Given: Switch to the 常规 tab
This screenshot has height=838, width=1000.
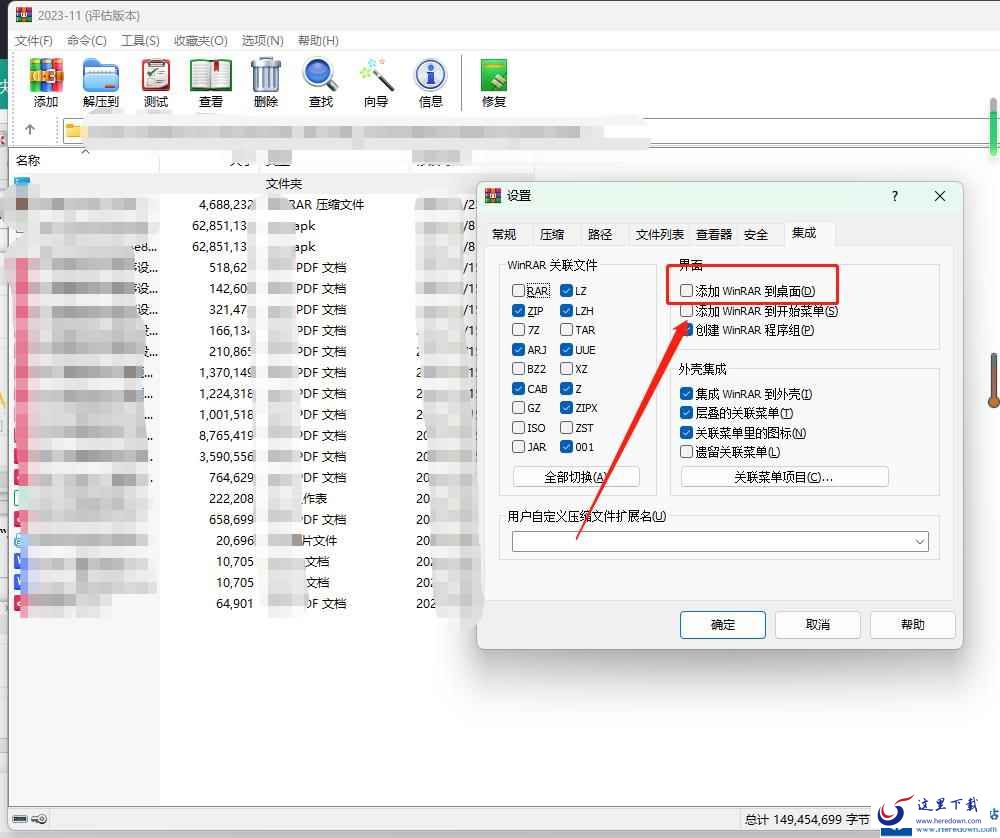Looking at the screenshot, I should coord(504,235).
